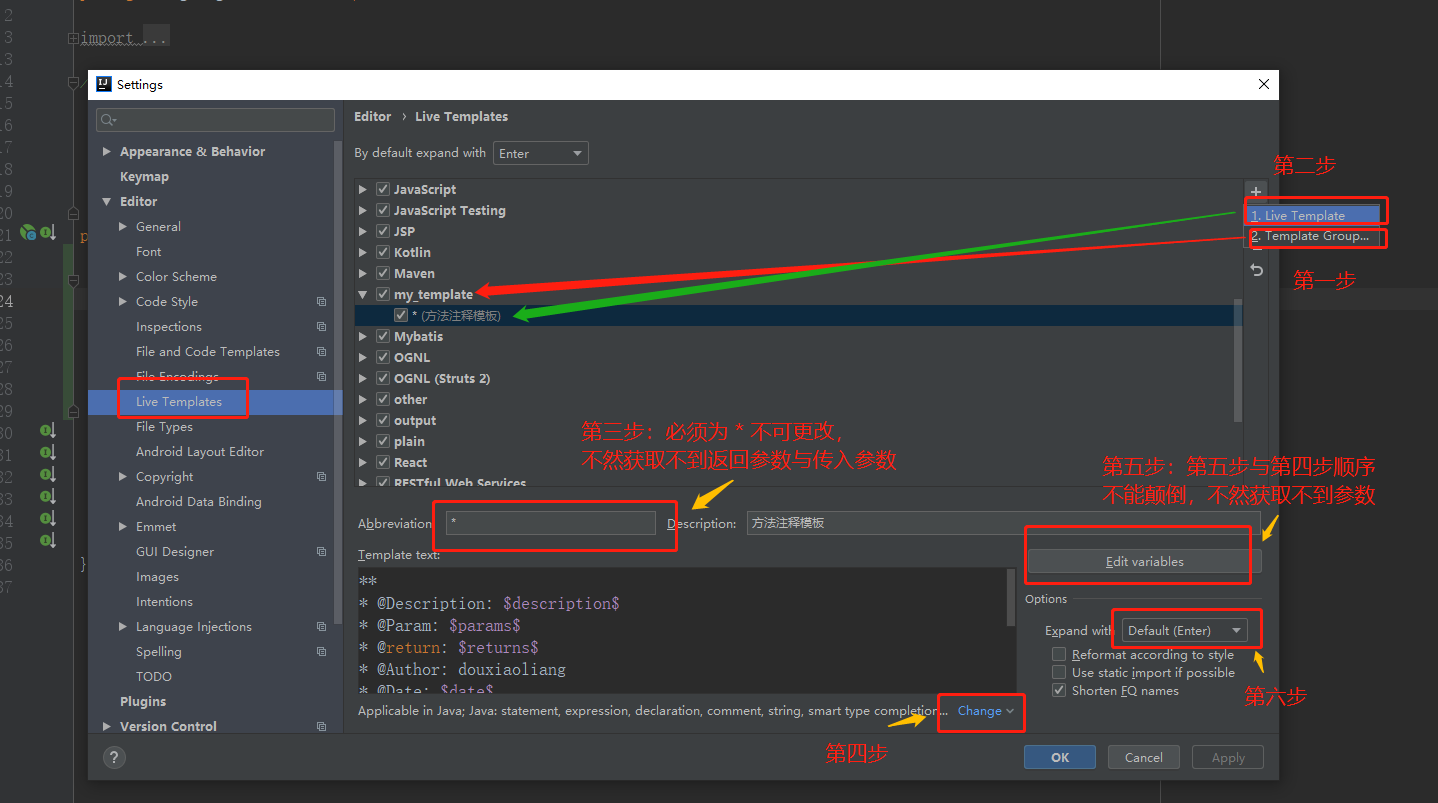Image resolution: width=1438 pixels, height=803 pixels.
Task: Click copy icon beside File and Code Templates
Action: 321,352
